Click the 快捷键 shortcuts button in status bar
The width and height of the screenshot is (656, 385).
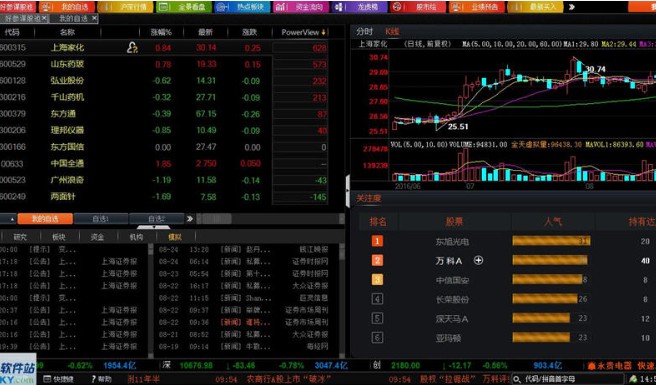pos(59,379)
